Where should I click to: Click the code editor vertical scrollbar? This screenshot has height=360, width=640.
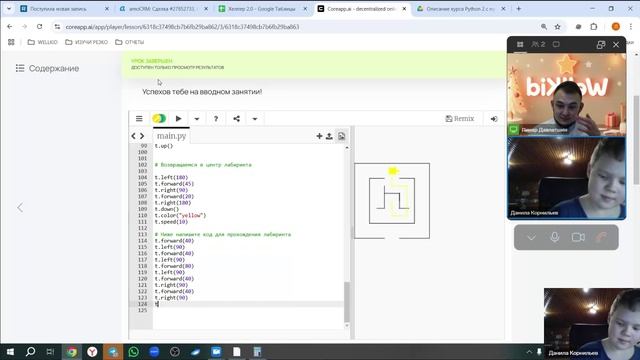347,302
